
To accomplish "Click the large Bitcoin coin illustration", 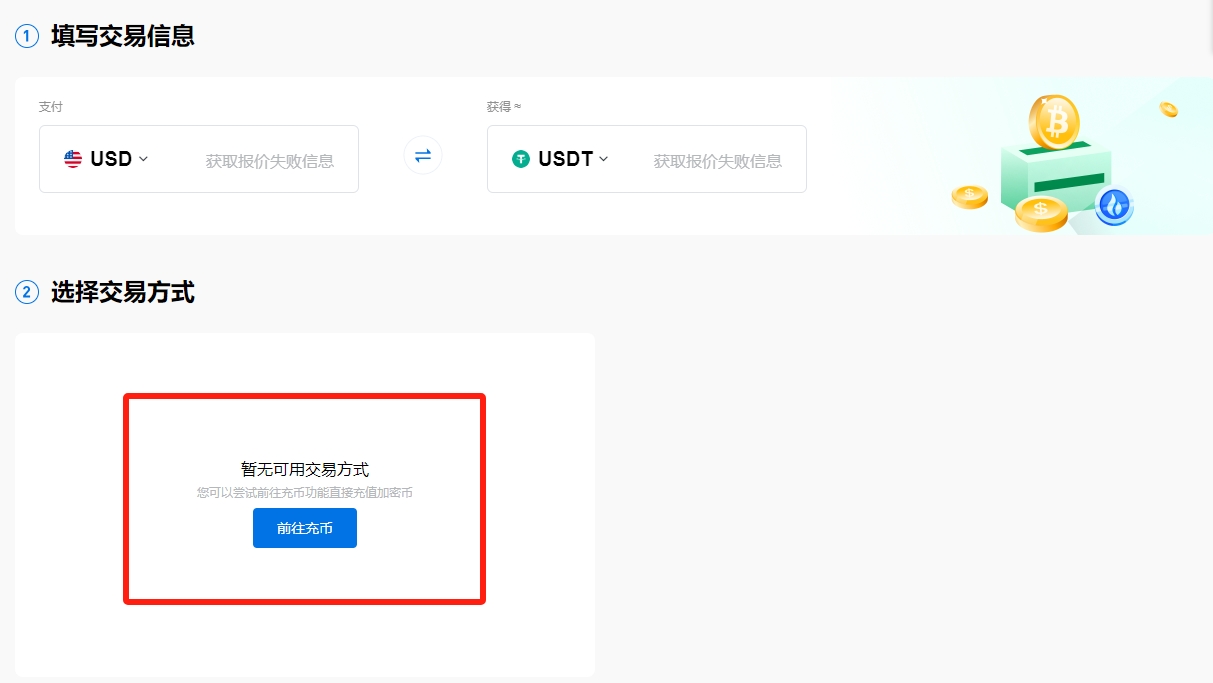I will coord(1054,121).
